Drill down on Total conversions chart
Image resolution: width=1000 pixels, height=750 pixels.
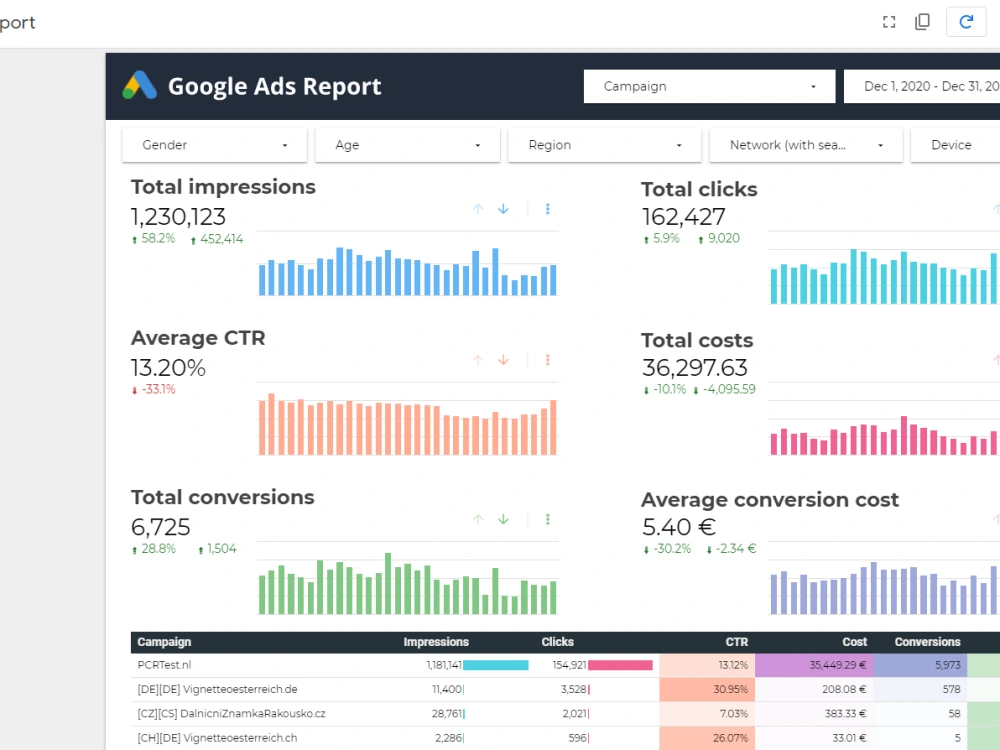[503, 519]
